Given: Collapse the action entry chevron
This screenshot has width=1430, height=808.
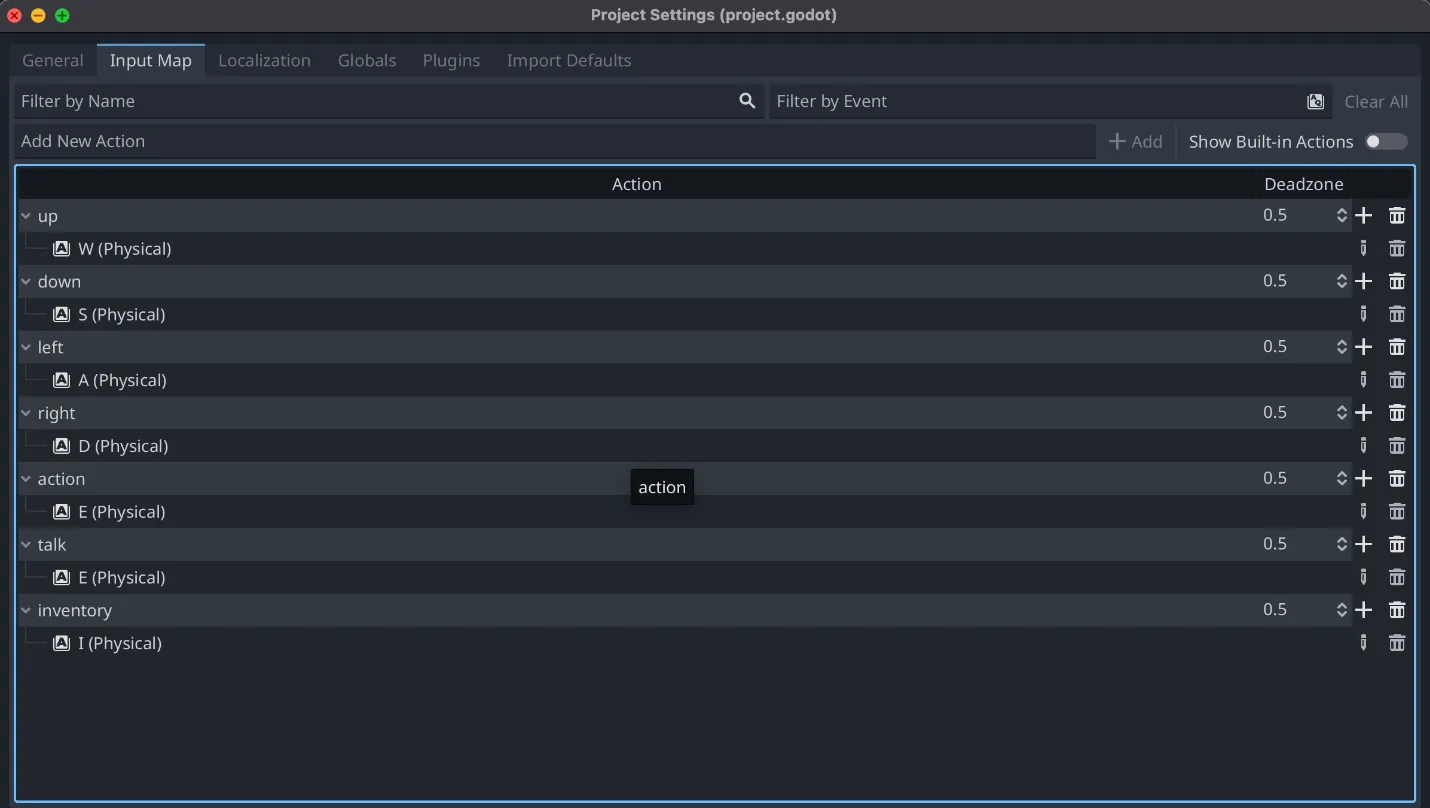Looking at the screenshot, I should 26,479.
